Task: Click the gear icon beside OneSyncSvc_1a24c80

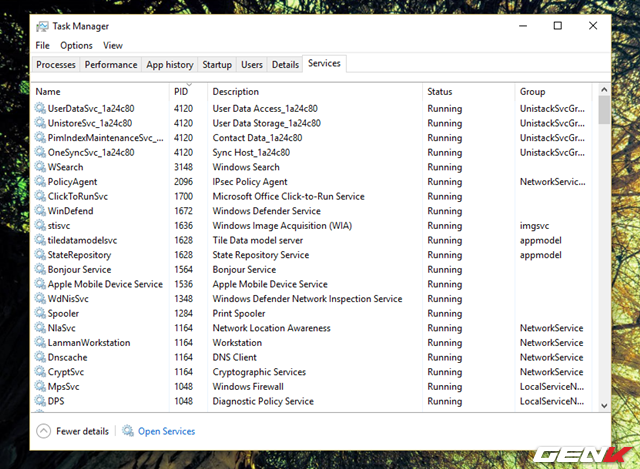Action: [40, 152]
